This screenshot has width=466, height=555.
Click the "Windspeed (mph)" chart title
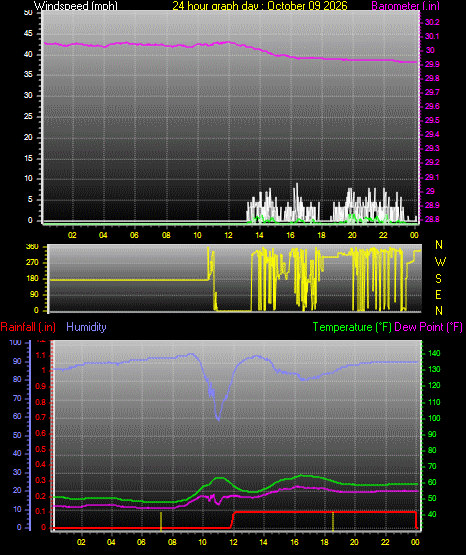tap(76, 5)
